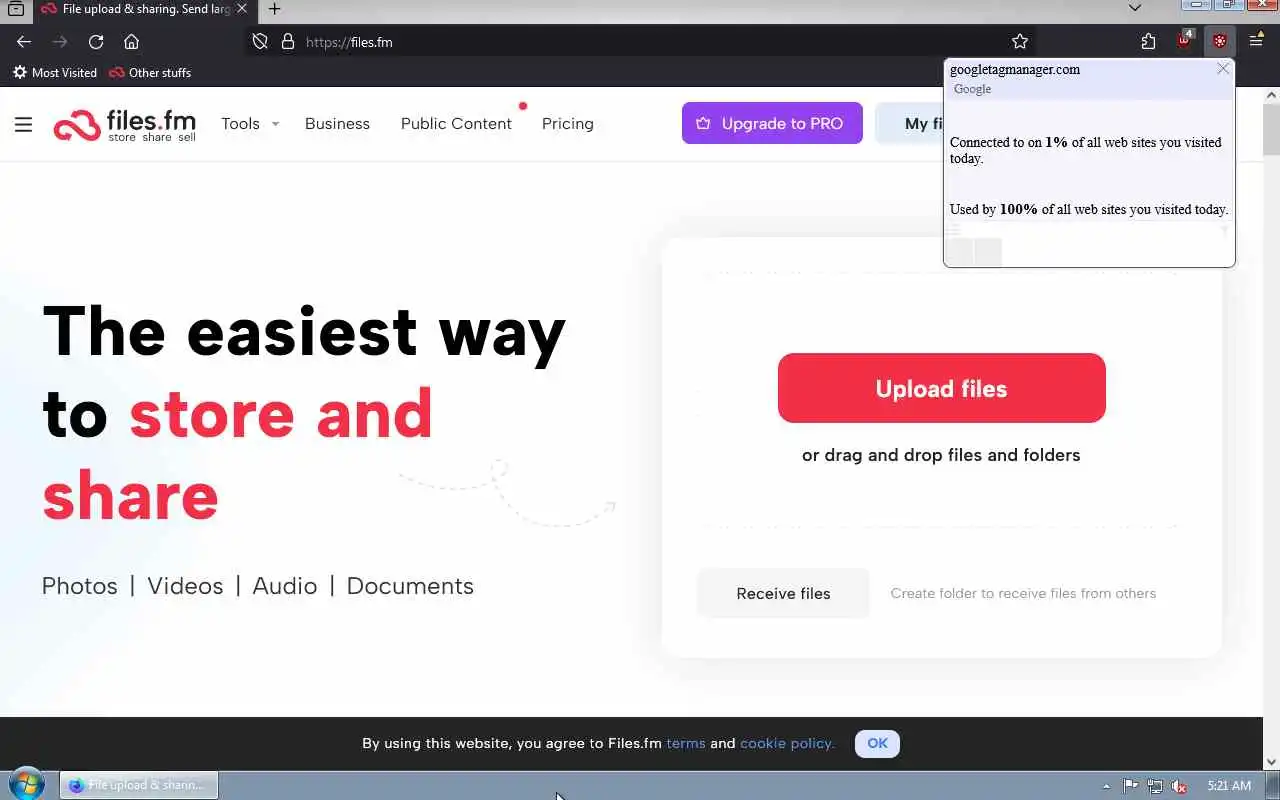Screen dimensions: 1280x800
Task: Expand the list all tabs chevron
Action: tap(1135, 8)
